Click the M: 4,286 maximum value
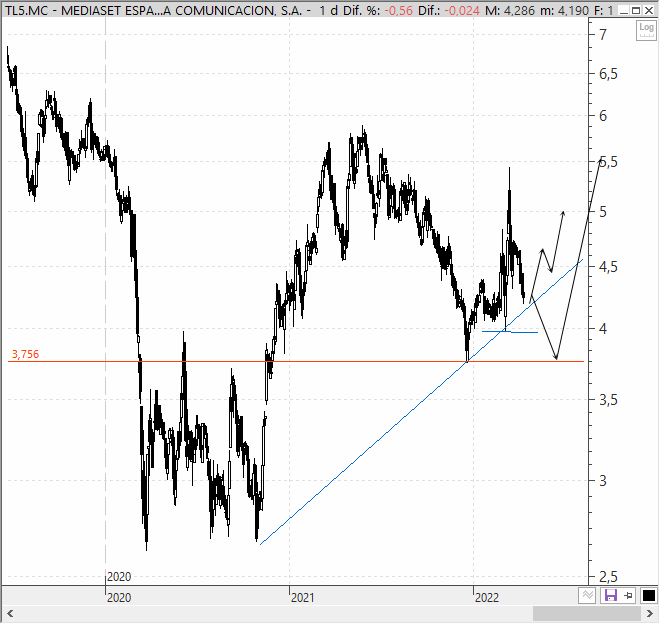 [x=510, y=11]
